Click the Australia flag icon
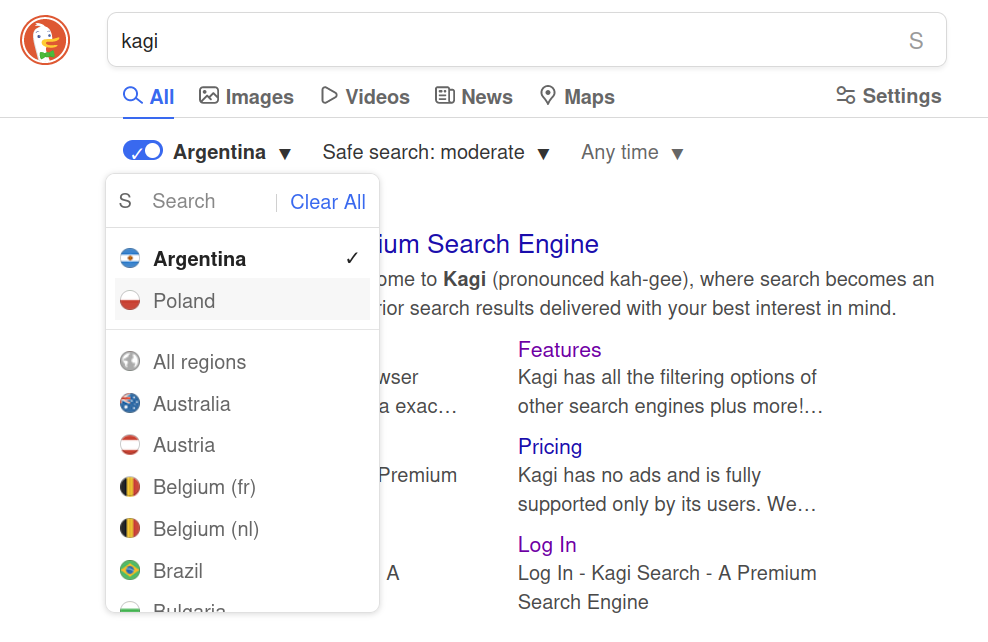988x642 pixels. pos(130,404)
